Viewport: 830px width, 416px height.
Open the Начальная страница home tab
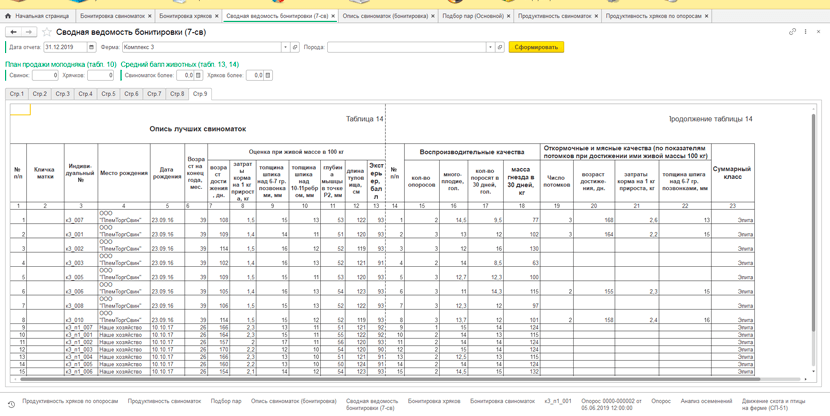37,16
